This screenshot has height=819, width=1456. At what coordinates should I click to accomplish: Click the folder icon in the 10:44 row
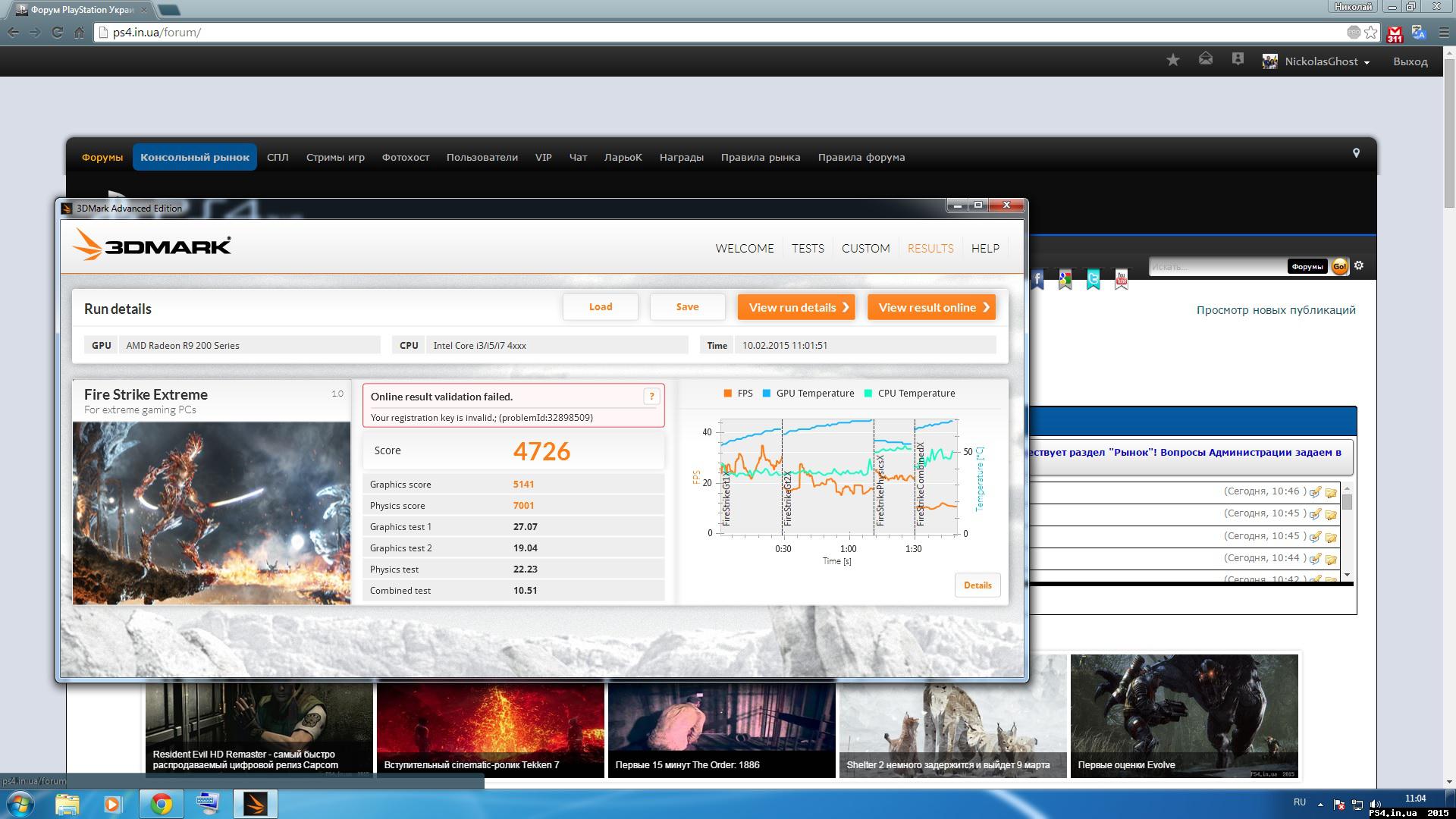click(x=1331, y=560)
